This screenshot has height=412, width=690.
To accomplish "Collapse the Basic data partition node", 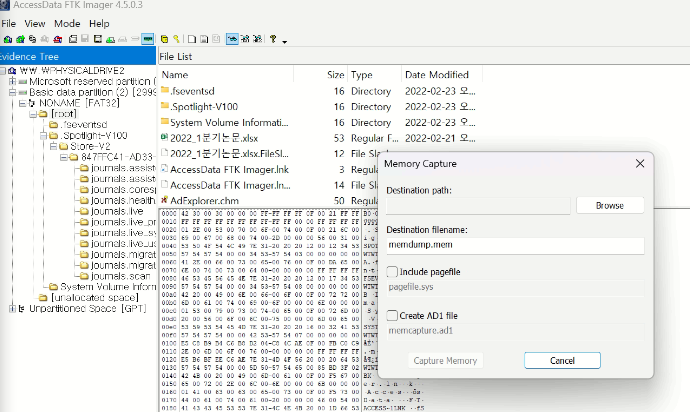I will [x=12, y=92].
